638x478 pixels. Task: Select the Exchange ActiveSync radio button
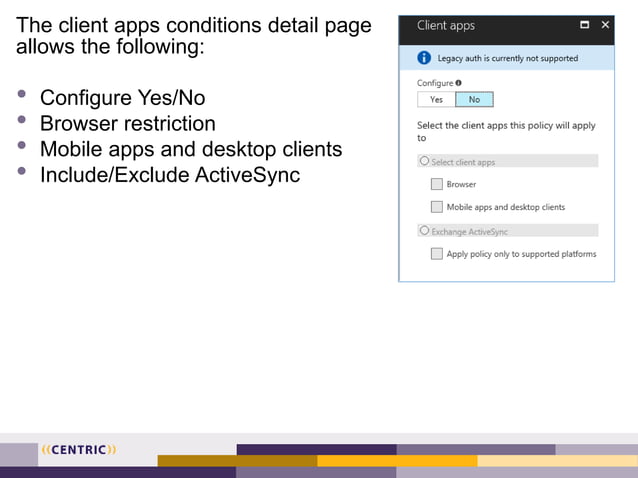click(424, 230)
